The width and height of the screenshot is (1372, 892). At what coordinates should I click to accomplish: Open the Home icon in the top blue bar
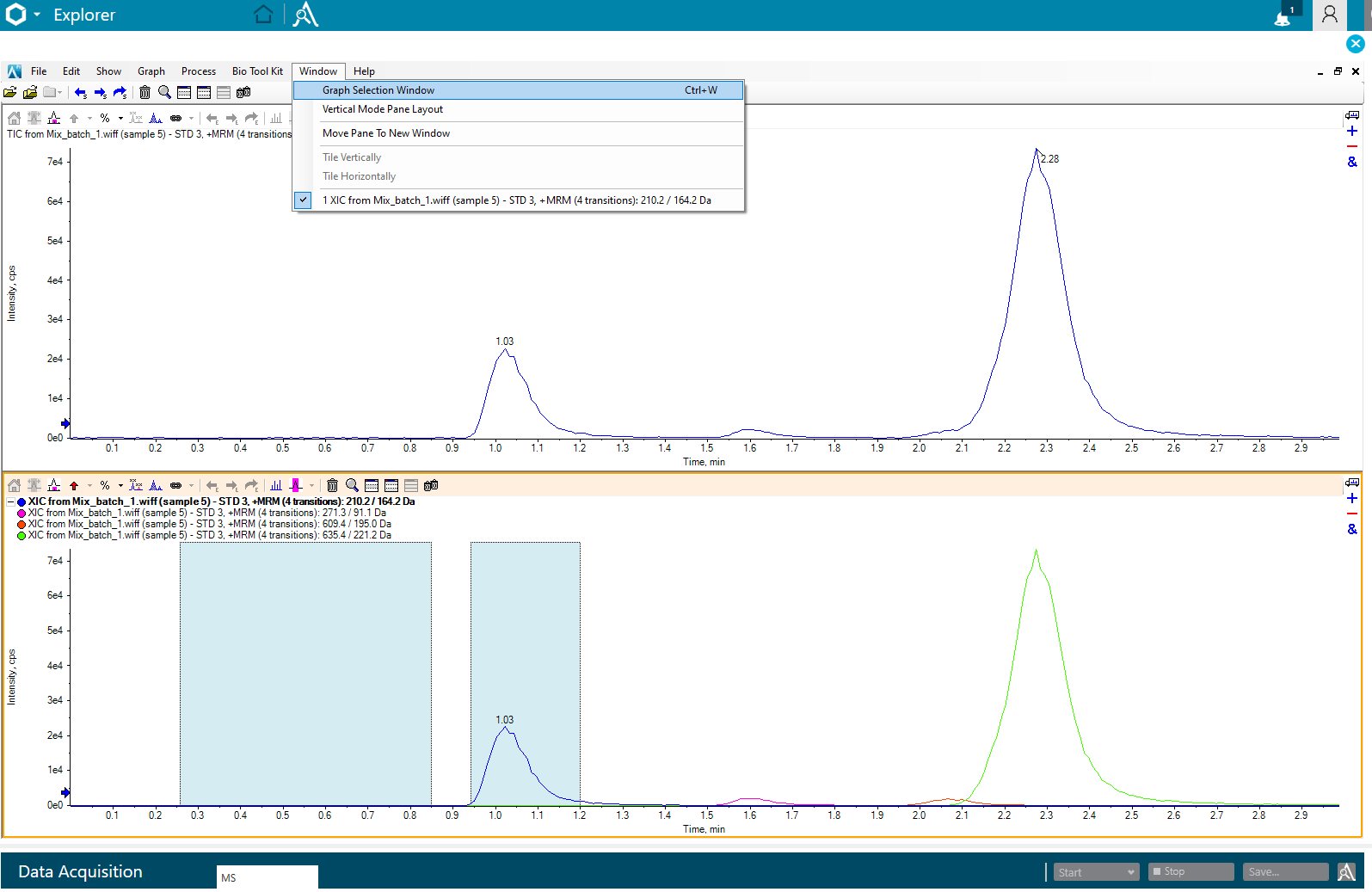tap(263, 15)
